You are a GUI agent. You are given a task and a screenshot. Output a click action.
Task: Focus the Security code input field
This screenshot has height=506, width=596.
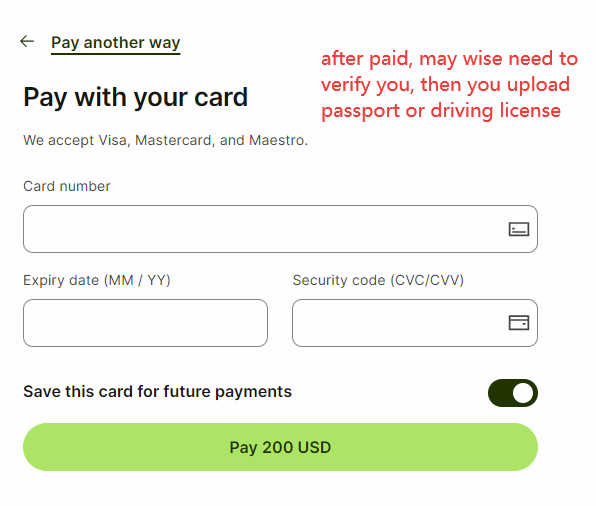click(x=415, y=323)
